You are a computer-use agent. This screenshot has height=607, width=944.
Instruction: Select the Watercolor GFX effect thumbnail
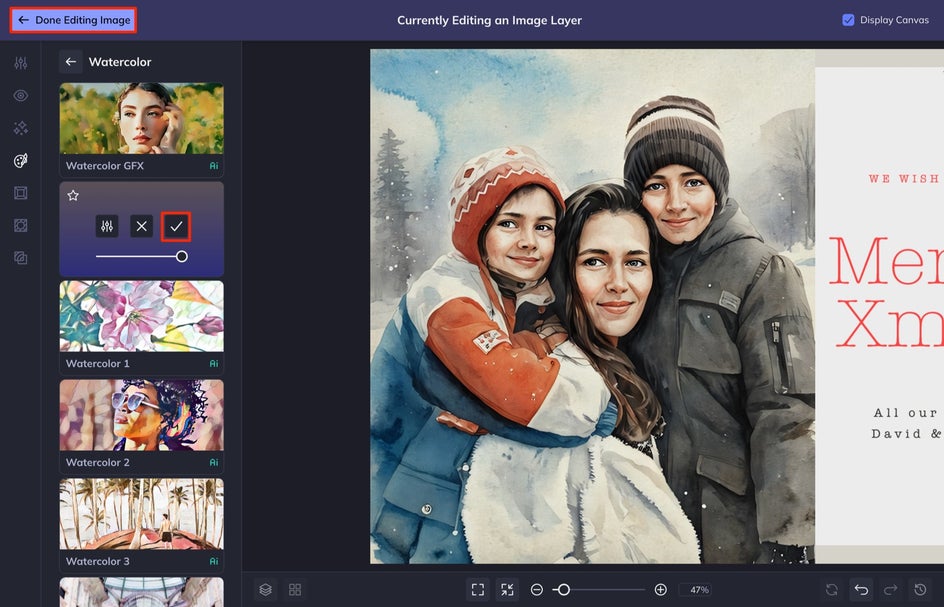coord(141,118)
